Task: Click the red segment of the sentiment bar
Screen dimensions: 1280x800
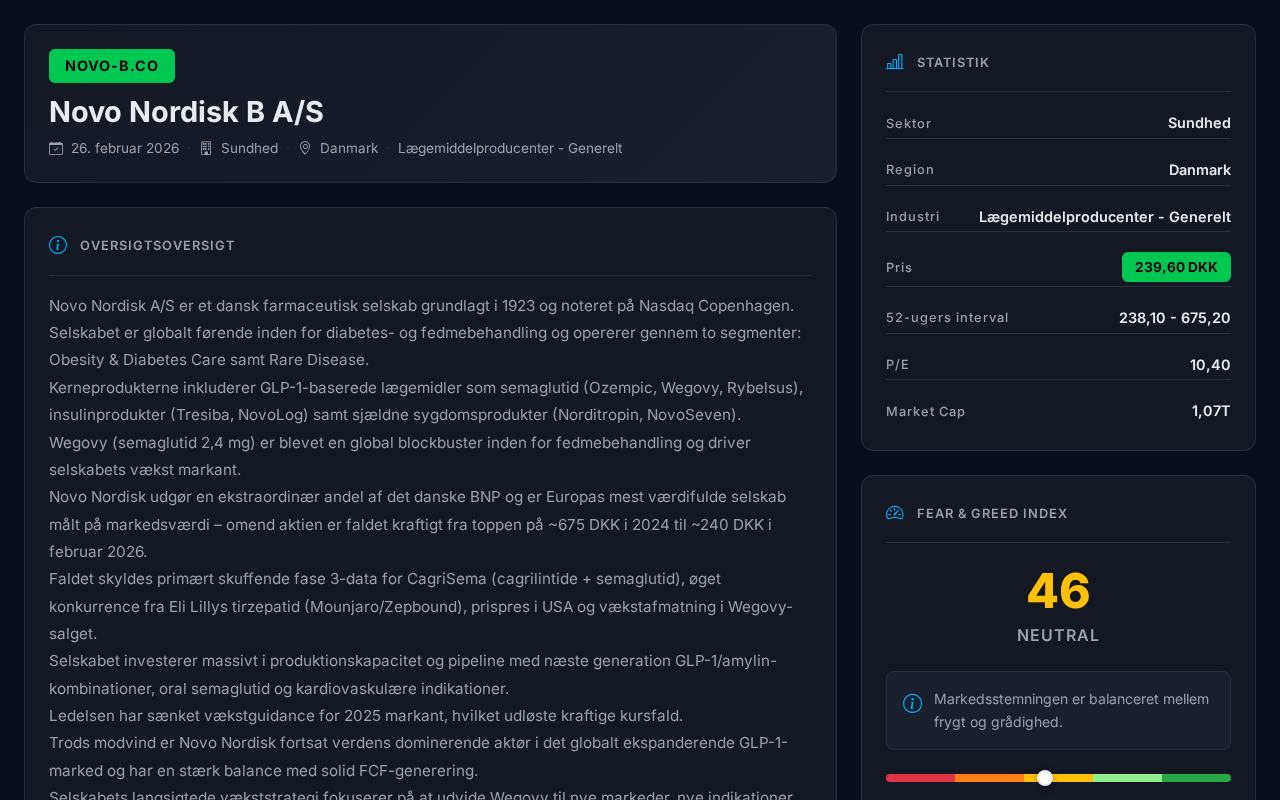Action: click(920, 778)
